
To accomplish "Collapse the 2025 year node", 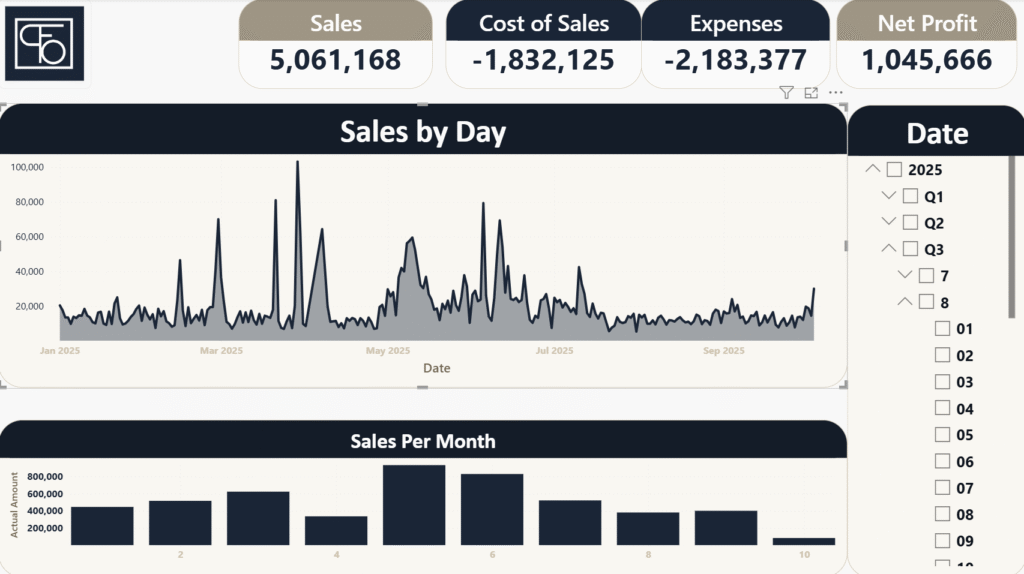I will pos(872,170).
